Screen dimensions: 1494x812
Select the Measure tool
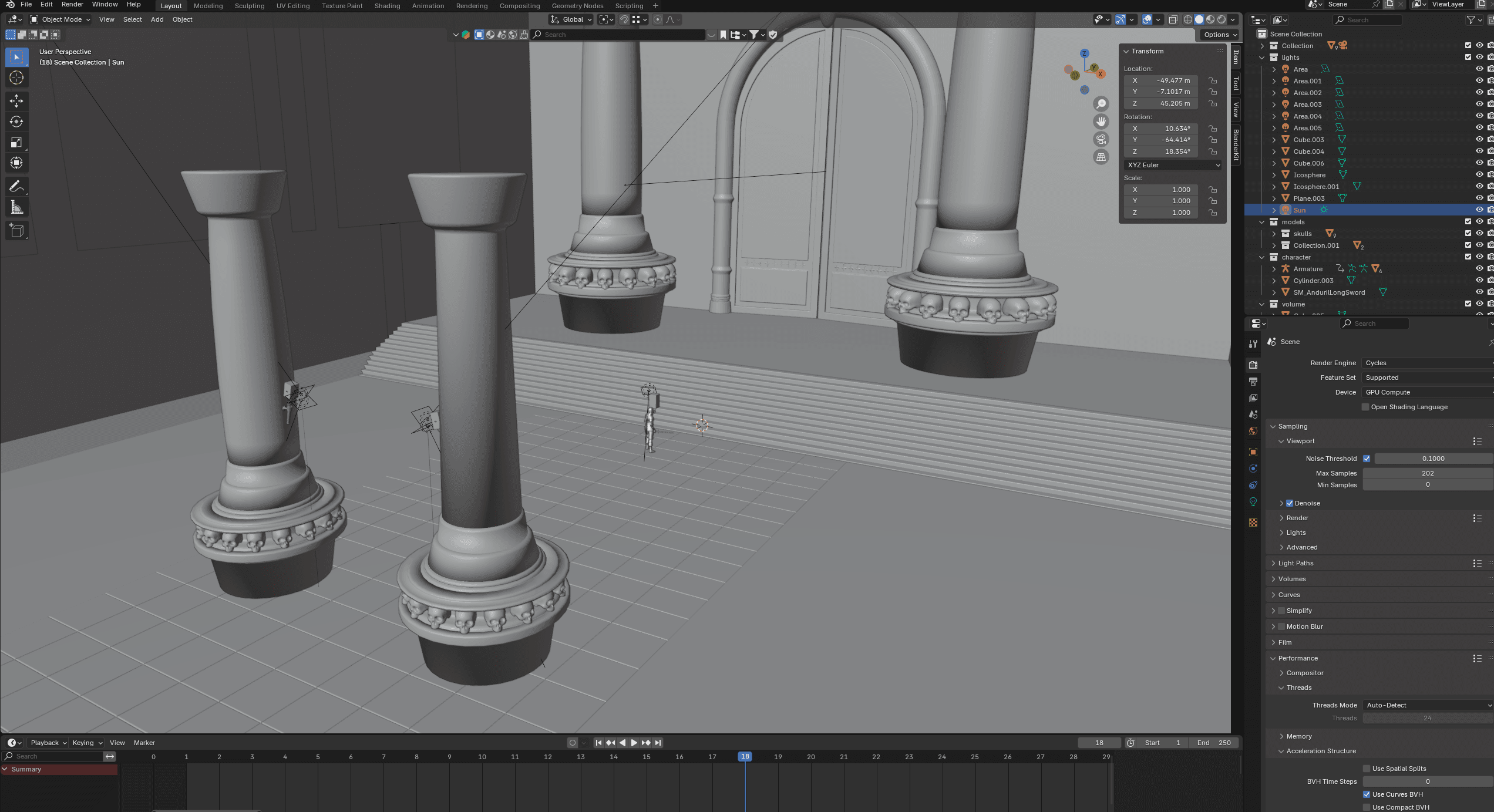16,207
